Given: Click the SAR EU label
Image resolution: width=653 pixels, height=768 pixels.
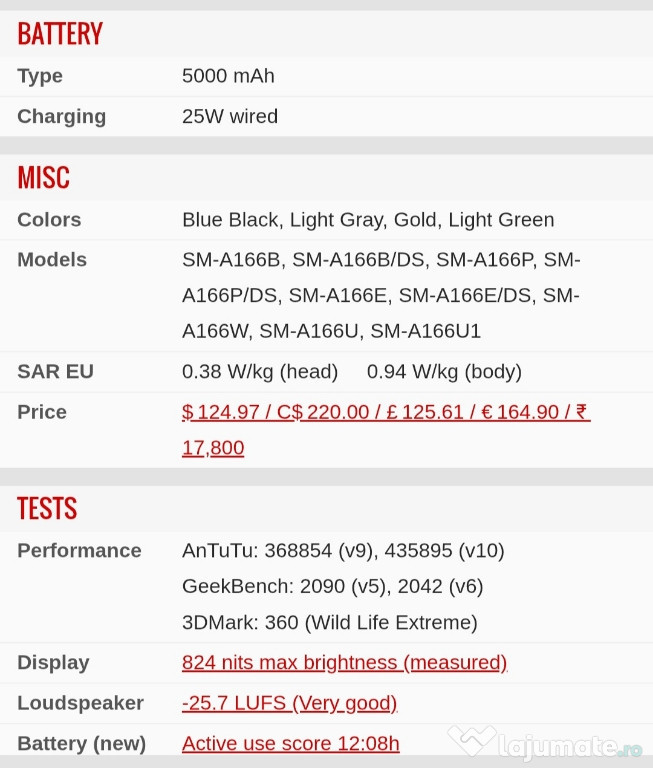Looking at the screenshot, I should tap(55, 372).
